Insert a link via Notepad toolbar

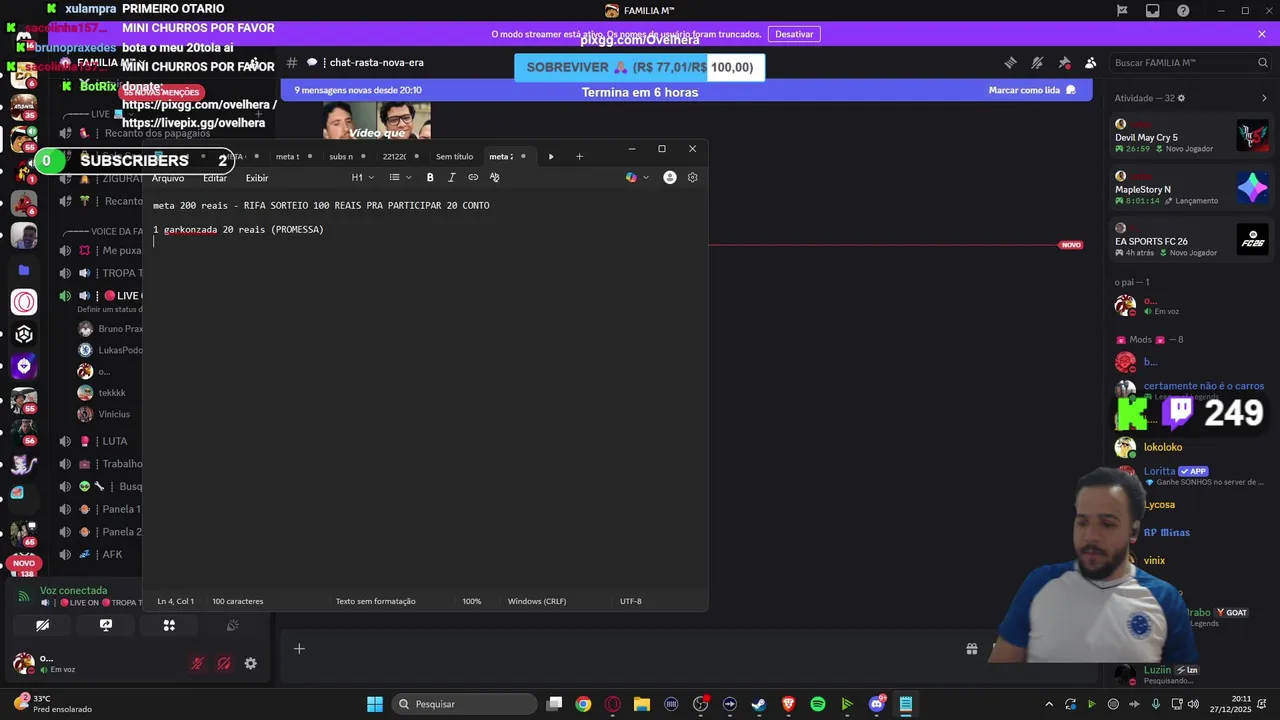(473, 177)
